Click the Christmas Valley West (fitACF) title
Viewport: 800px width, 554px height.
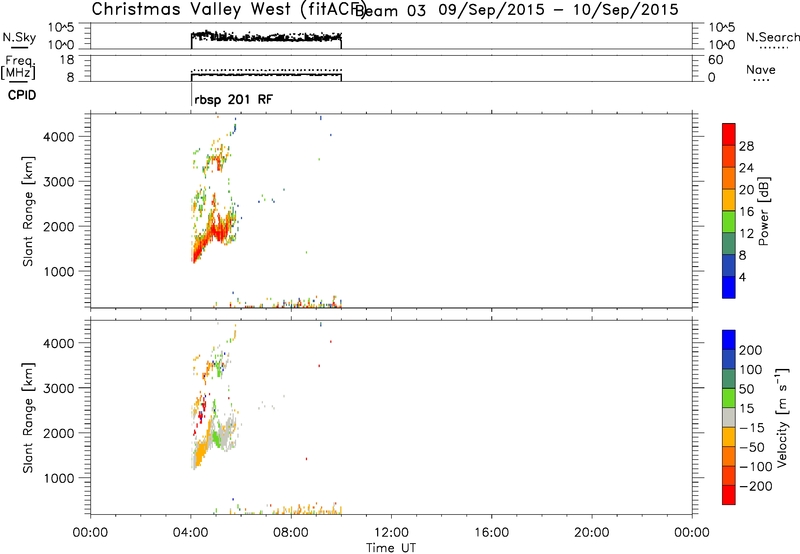(x=228, y=9)
